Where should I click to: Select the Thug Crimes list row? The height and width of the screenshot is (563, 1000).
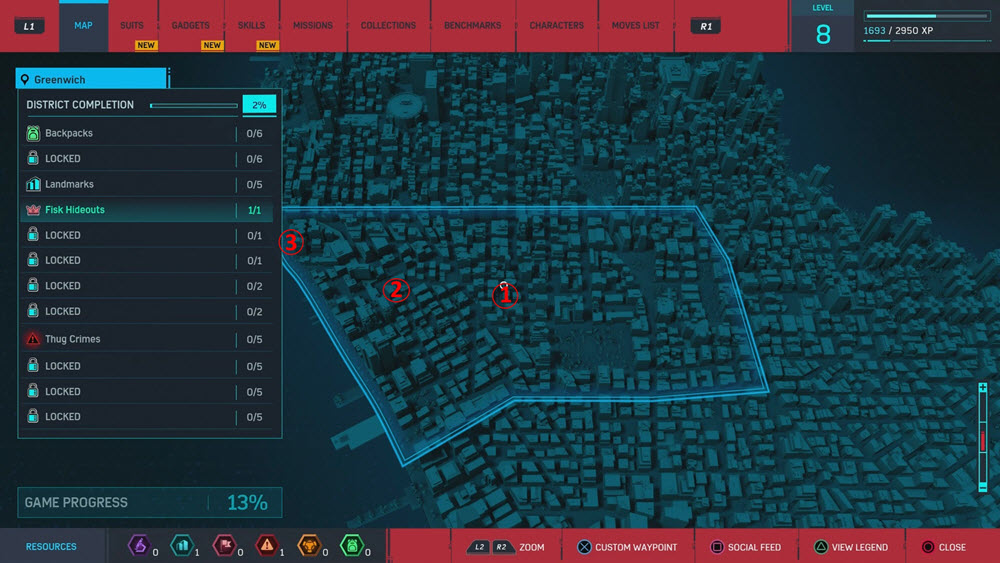149,339
